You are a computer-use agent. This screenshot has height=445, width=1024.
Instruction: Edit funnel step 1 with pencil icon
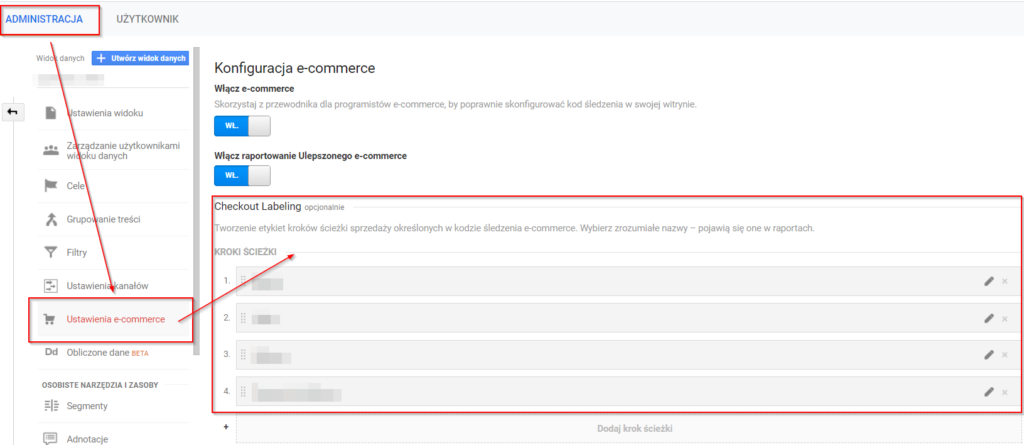(x=989, y=281)
